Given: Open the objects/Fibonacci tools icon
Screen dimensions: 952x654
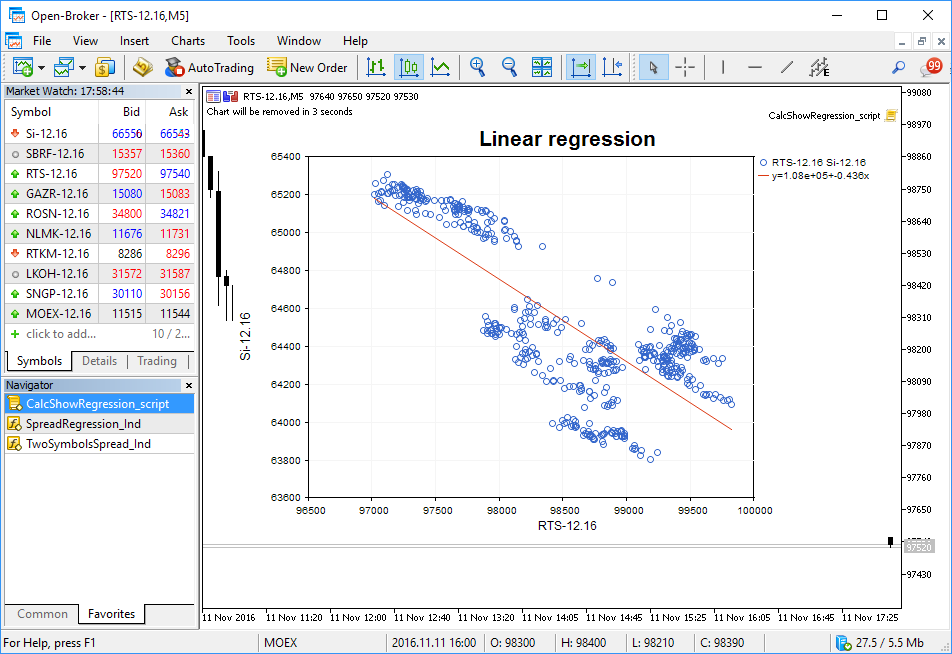Looking at the screenshot, I should [819, 67].
